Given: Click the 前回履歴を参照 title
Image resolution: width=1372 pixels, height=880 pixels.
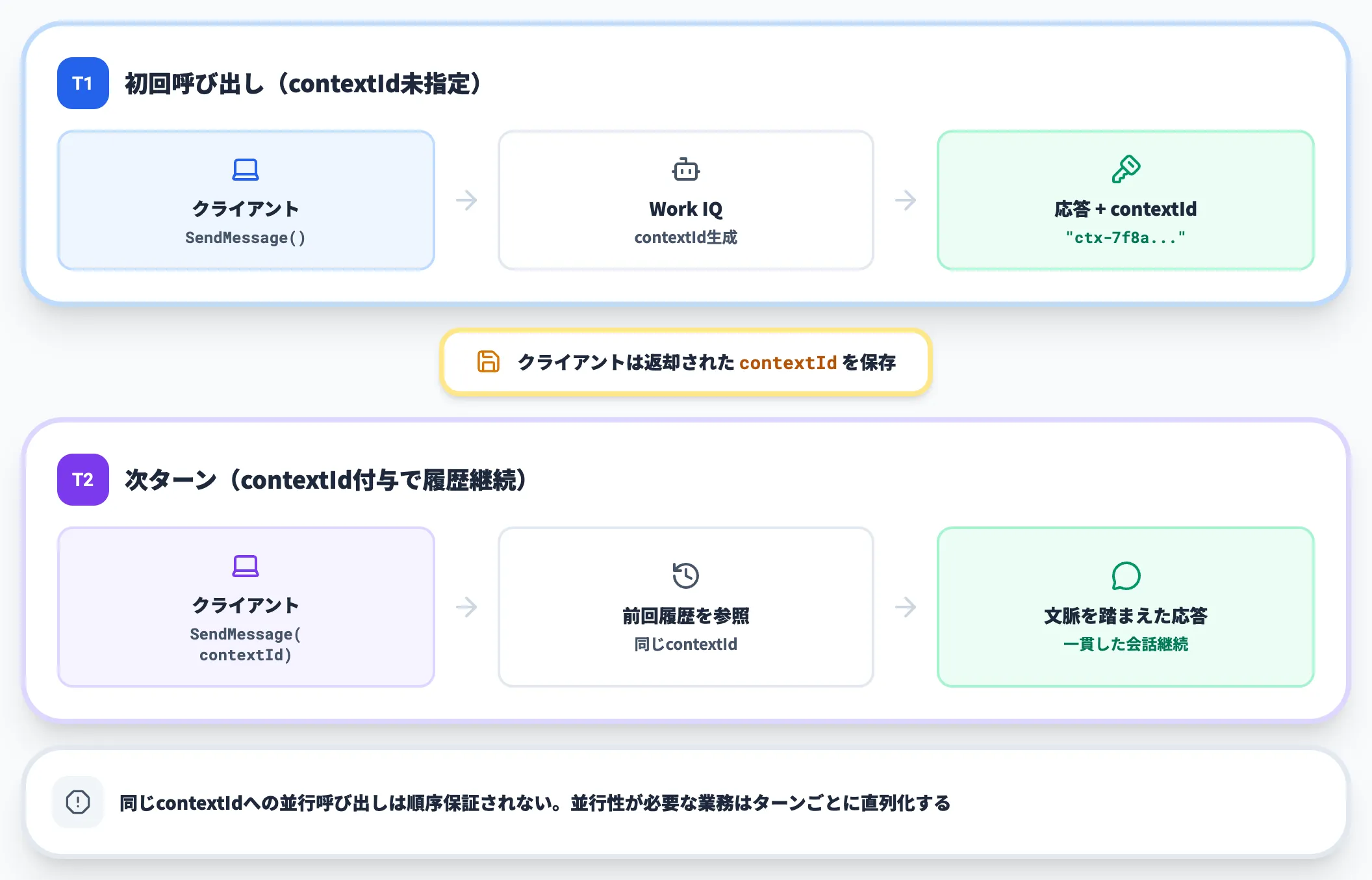Looking at the screenshot, I should click(x=685, y=615).
